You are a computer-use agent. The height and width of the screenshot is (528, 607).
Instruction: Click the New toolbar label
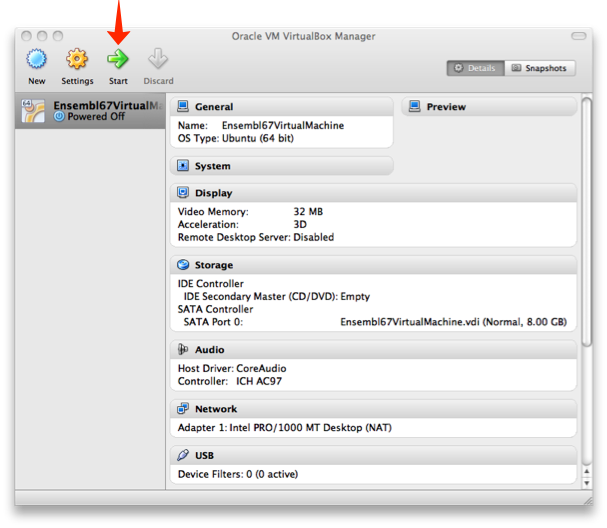(37, 81)
